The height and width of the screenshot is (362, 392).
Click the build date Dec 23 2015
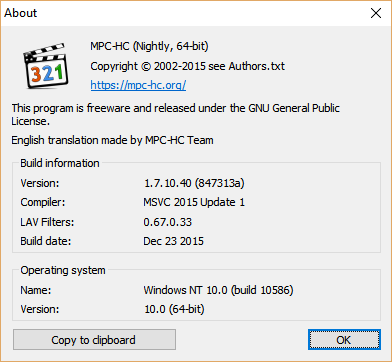[x=173, y=241]
